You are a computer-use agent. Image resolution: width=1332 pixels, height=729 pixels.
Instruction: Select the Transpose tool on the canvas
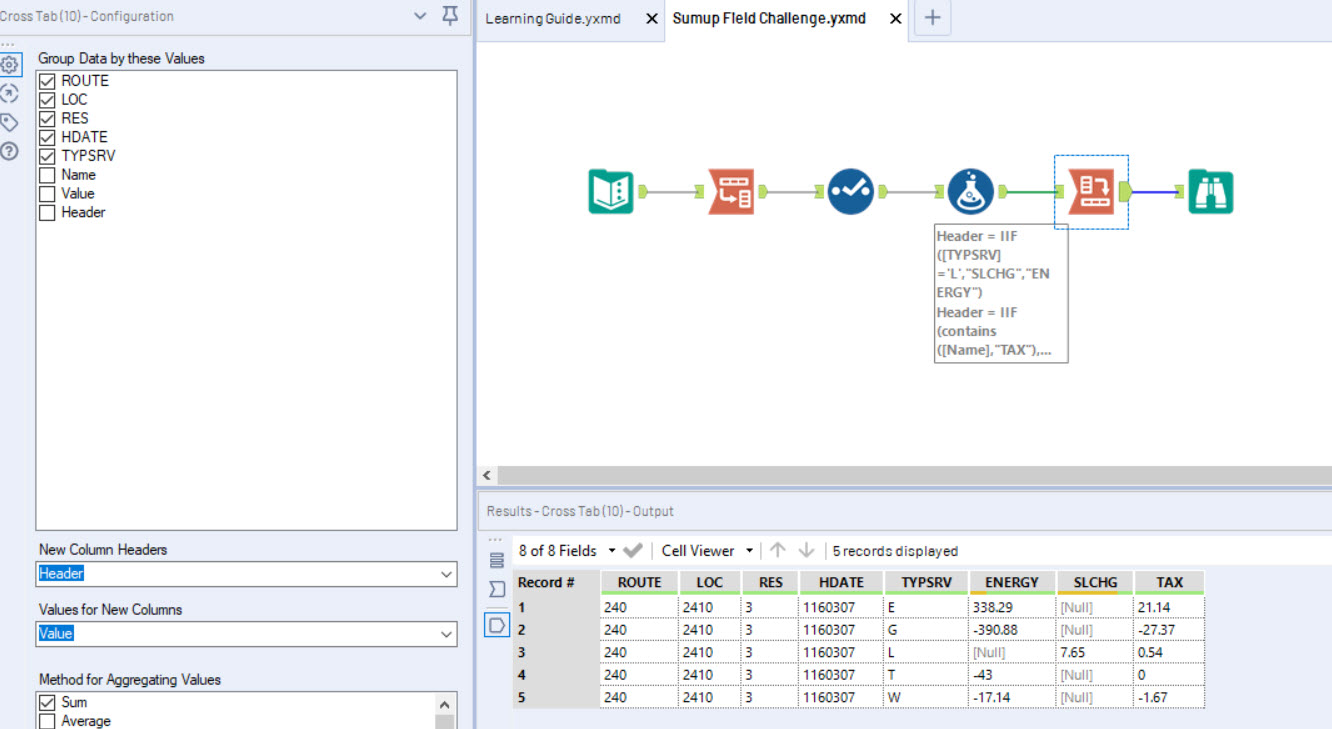[x=730, y=190]
